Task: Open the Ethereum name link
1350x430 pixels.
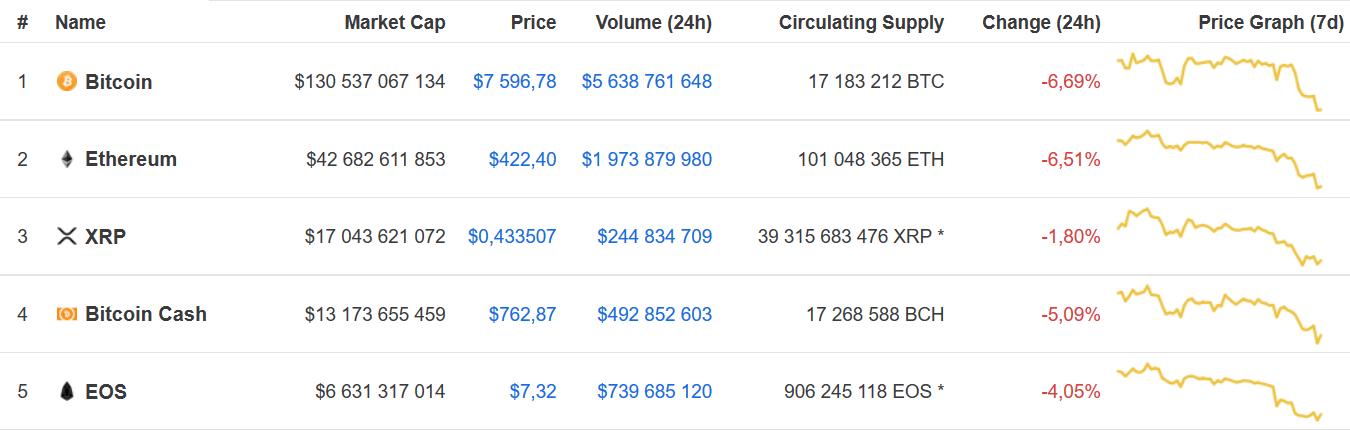Action: (x=131, y=159)
